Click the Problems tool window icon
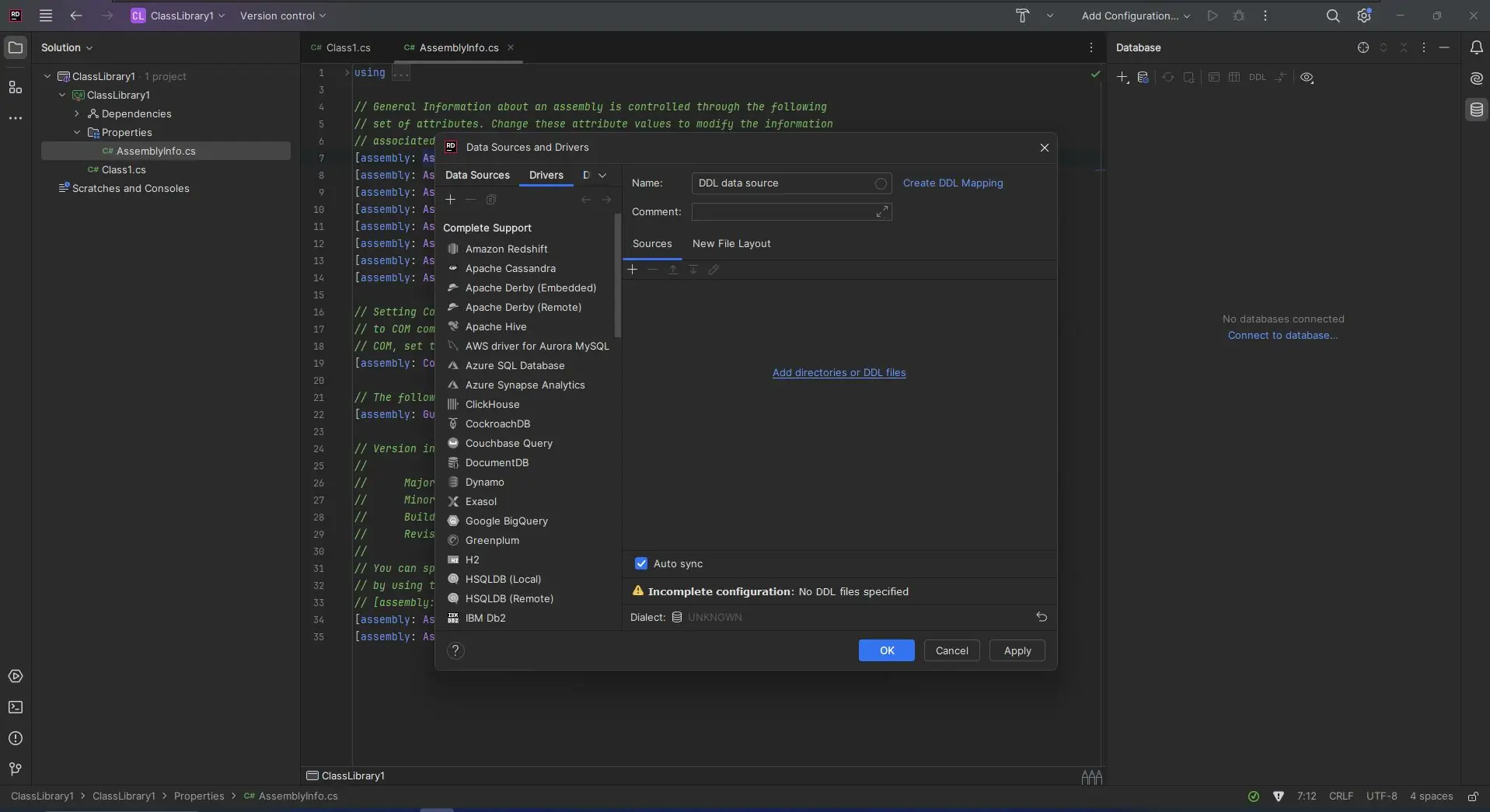This screenshot has height=812, width=1490. click(16, 739)
